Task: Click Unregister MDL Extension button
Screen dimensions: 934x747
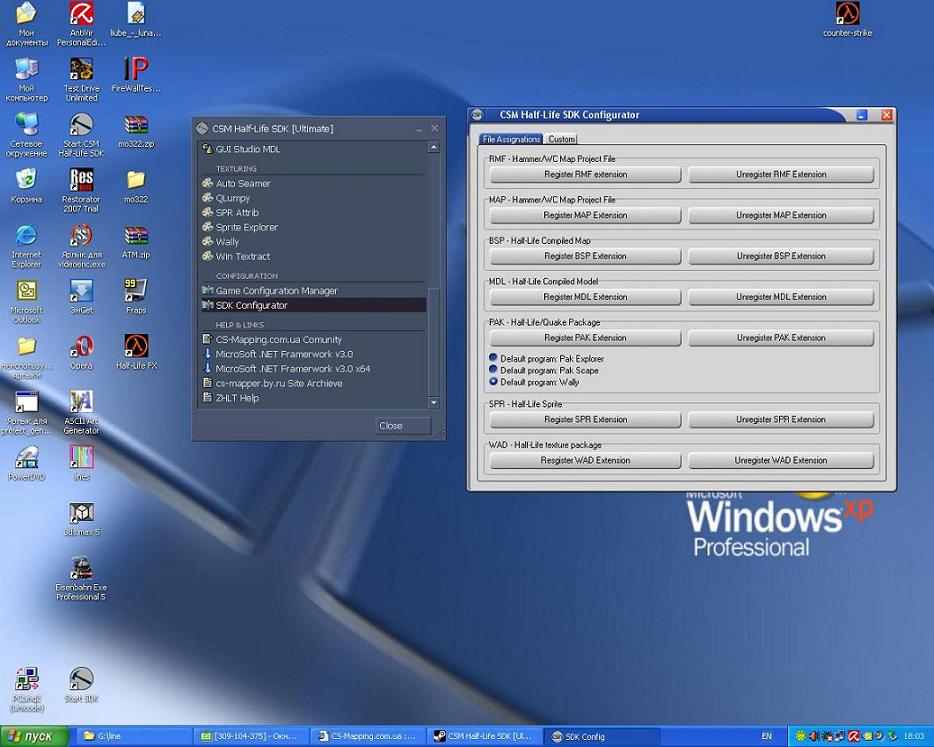Action: pos(781,297)
